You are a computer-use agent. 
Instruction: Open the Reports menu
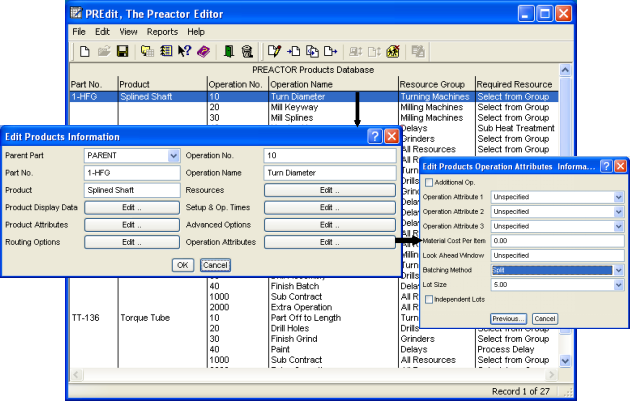[162, 32]
